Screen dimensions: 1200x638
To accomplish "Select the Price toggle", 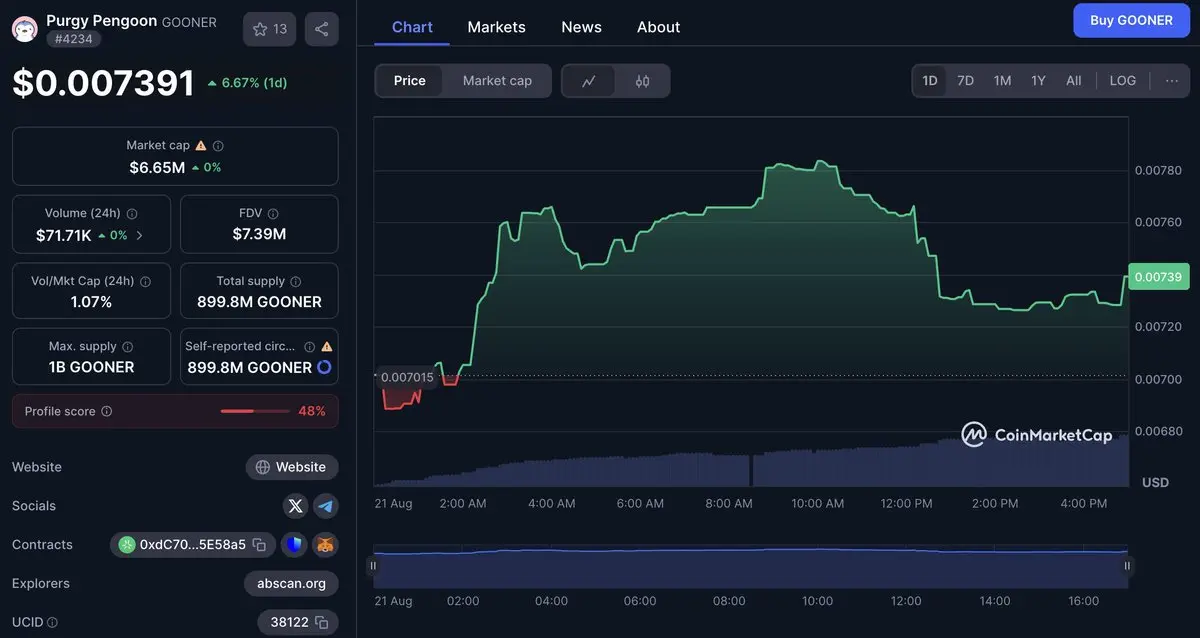I will point(410,81).
